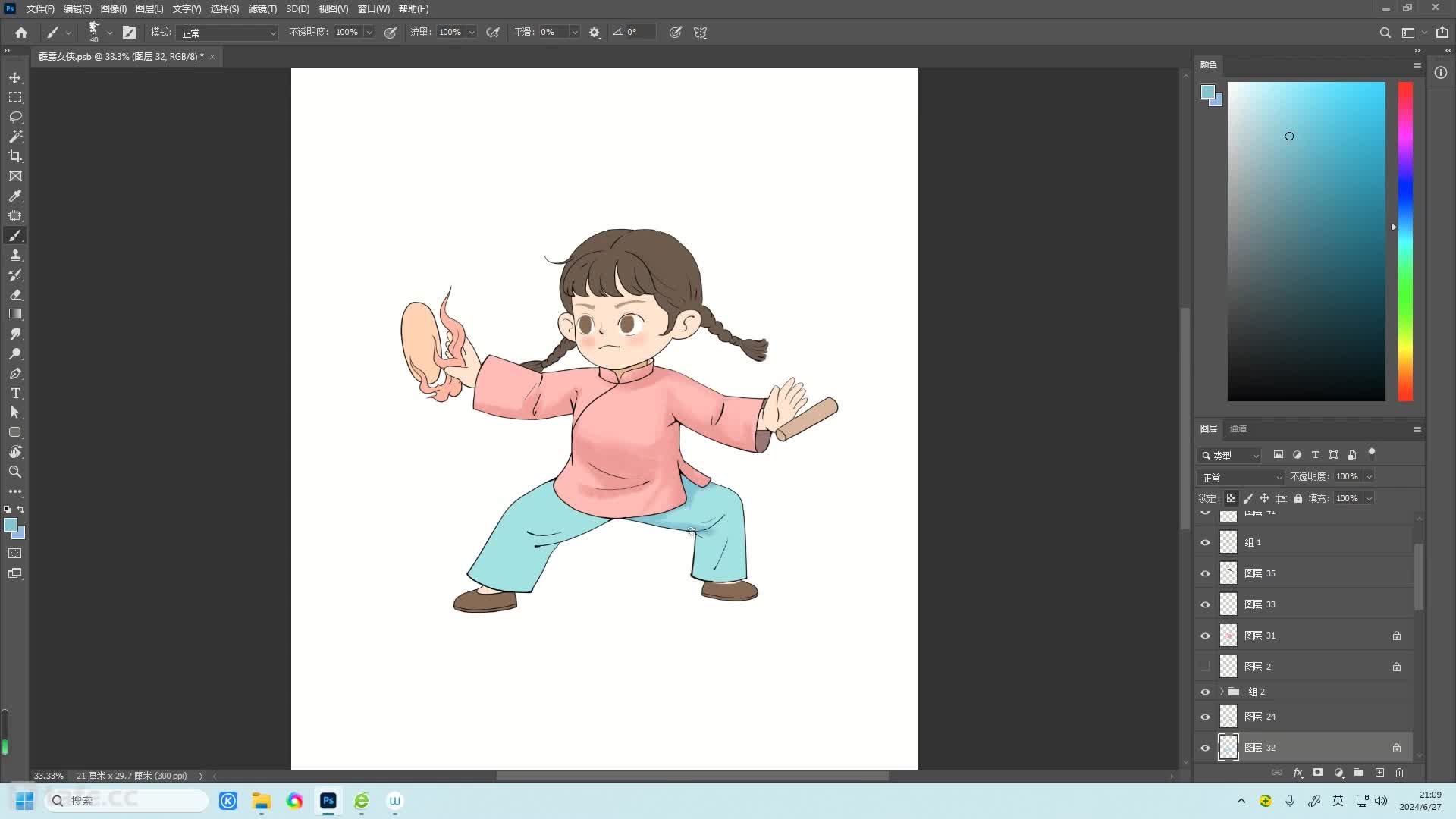Screen dimensions: 1456x819
Task: Open the 平滑 smoothing dropdown
Action: pos(574,33)
